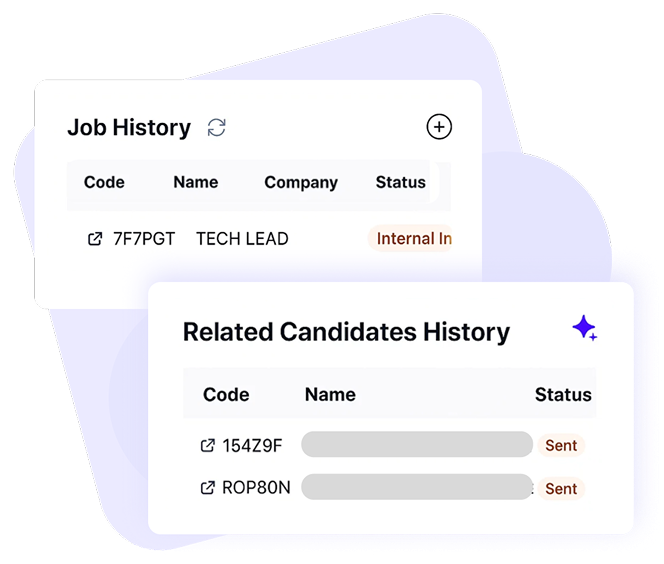
Task: Sort candidates by Status column header
Action: pyautogui.click(x=563, y=394)
